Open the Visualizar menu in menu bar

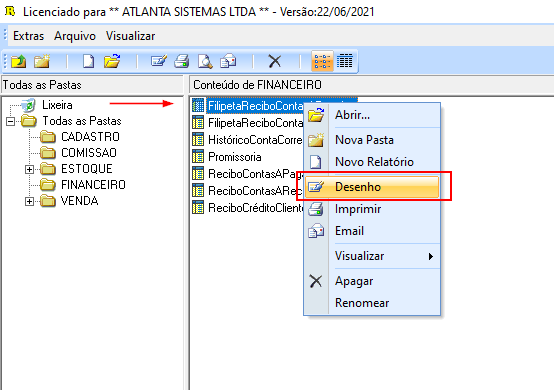130,36
